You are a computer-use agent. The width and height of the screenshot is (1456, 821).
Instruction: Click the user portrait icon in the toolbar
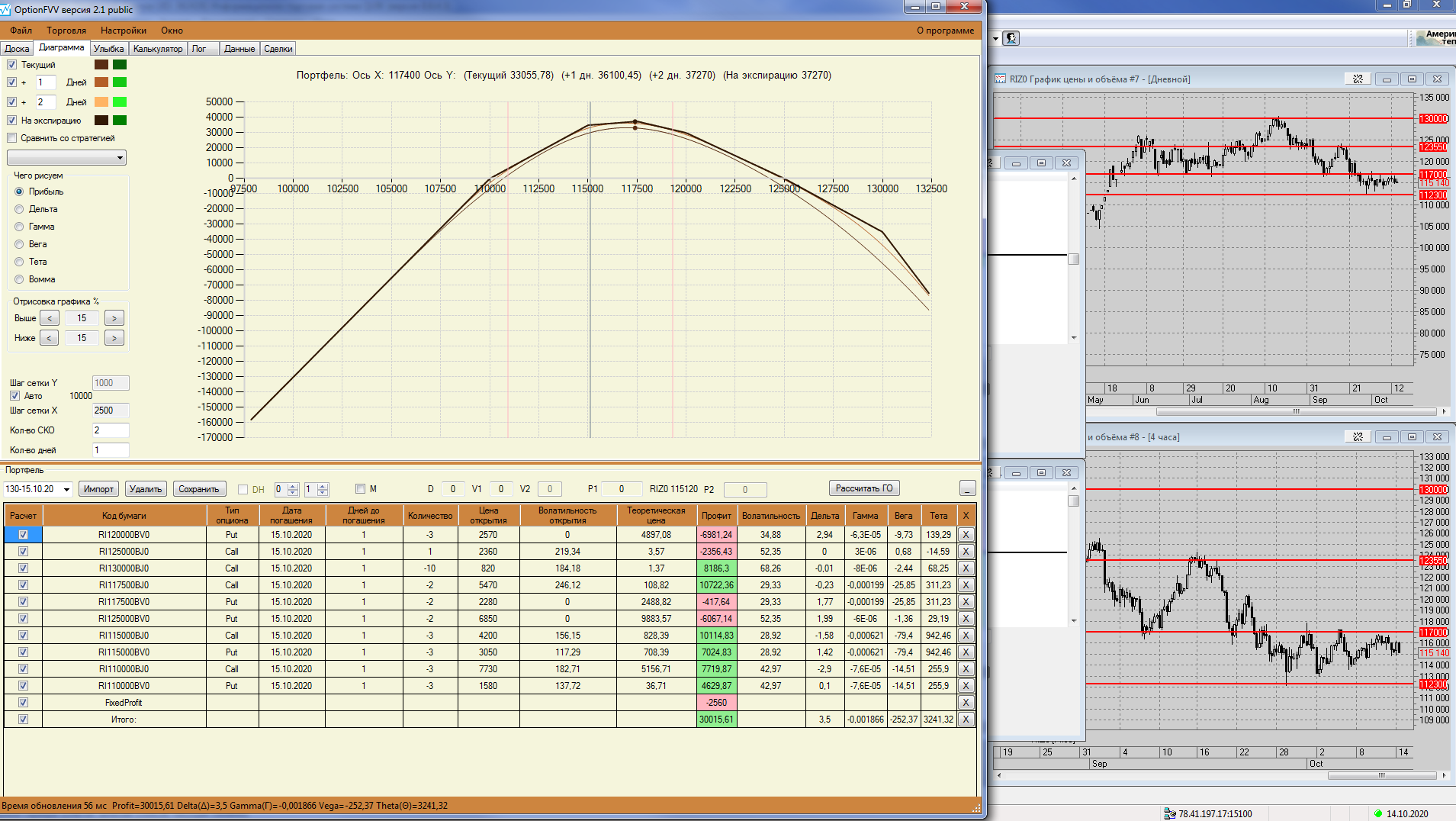point(1011,38)
